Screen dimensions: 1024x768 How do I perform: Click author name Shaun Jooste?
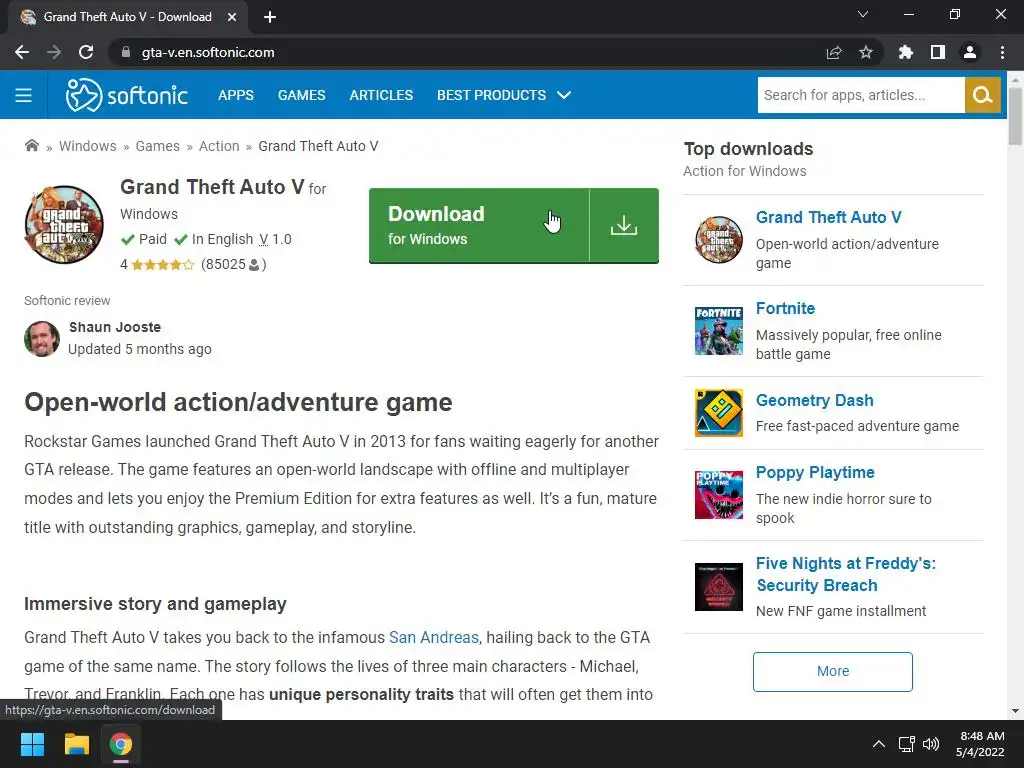pos(115,327)
